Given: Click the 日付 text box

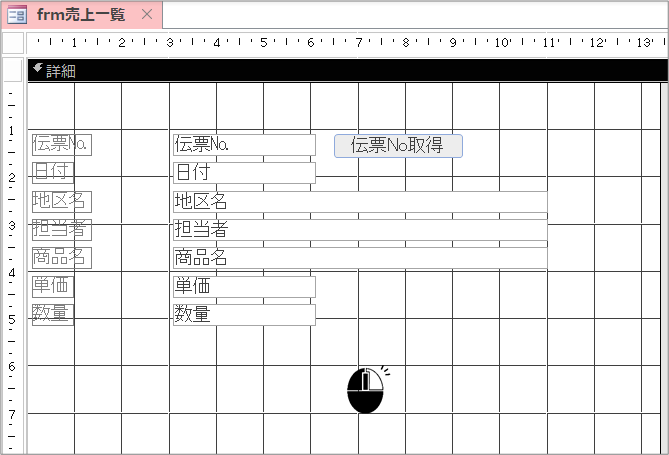Looking at the screenshot, I should pos(244,173).
